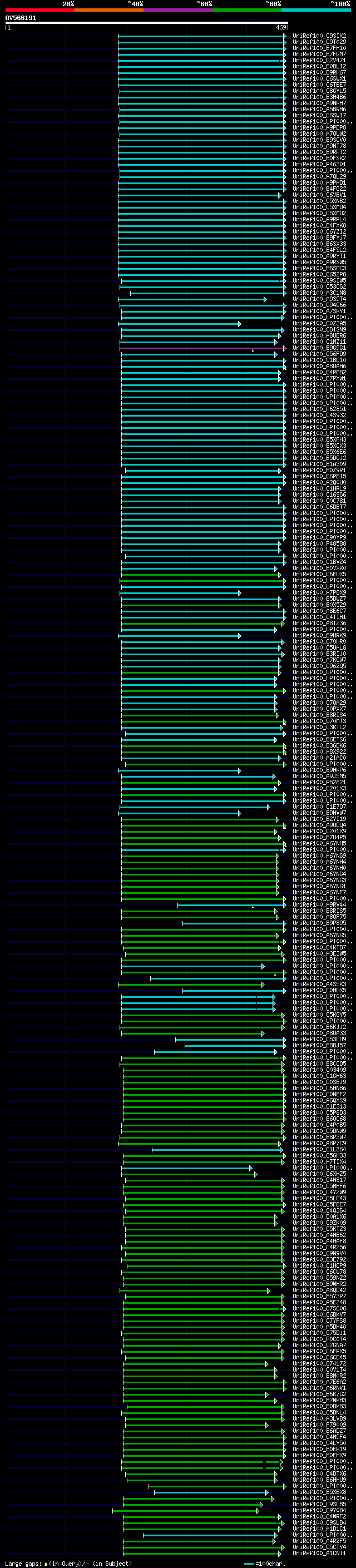Click the UniRef100_Q6VEV1 alignment arrowhead

click(280, 195)
